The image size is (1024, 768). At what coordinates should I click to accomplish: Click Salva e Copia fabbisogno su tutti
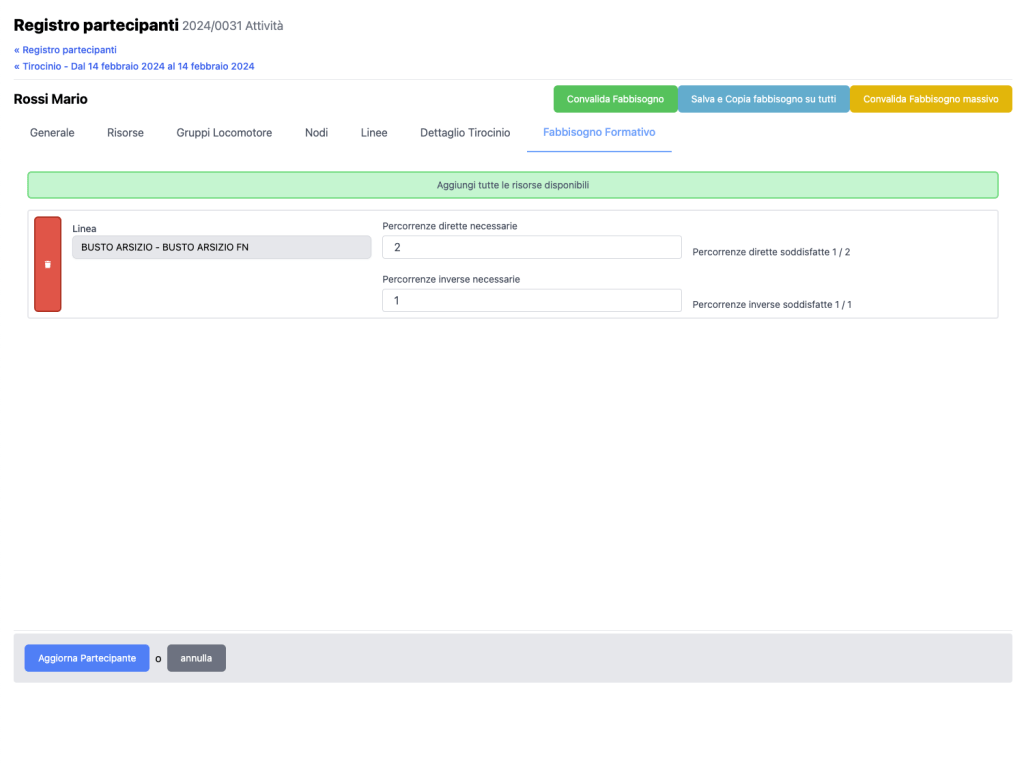pyautogui.click(x=763, y=99)
